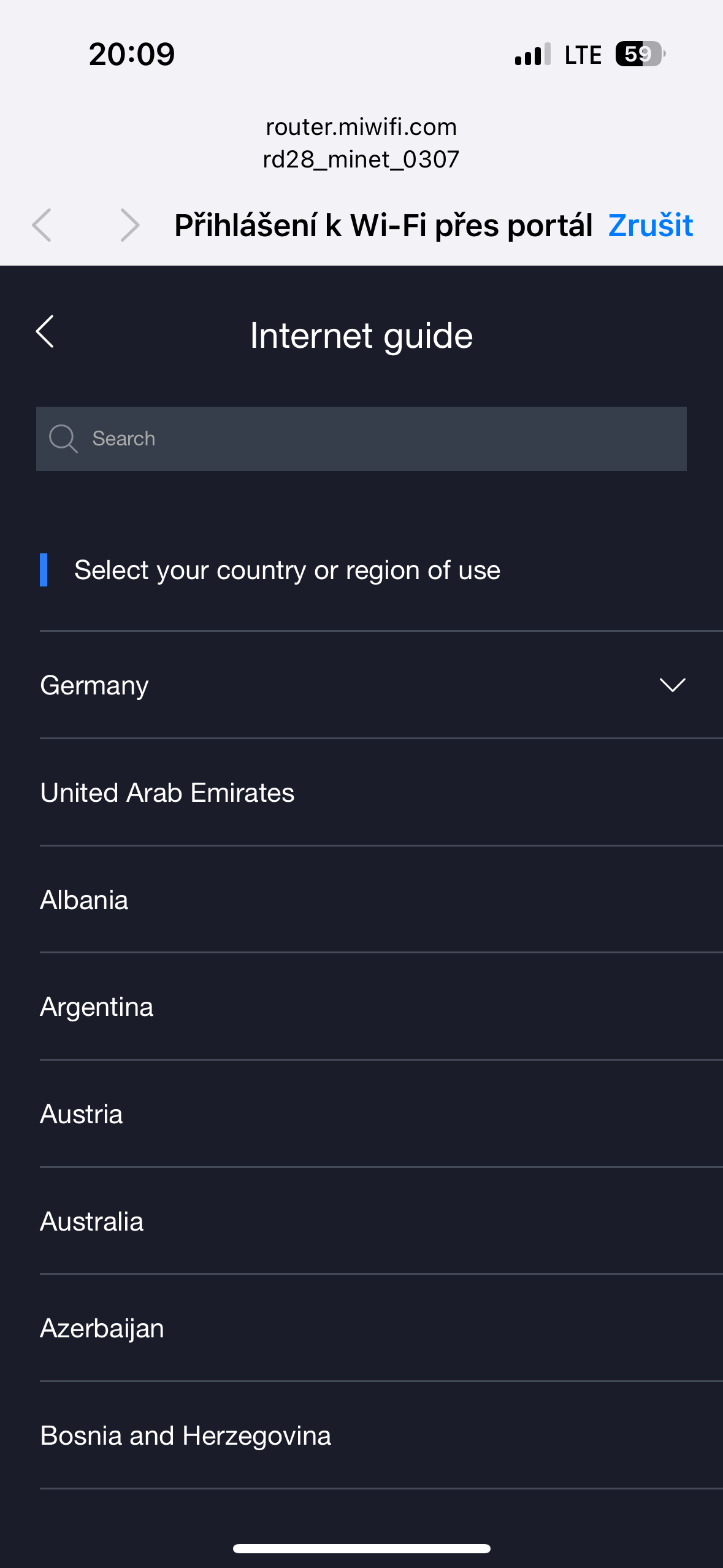Image resolution: width=723 pixels, height=1568 pixels.
Task: Pick Austria from the region list
Action: [x=82, y=1114]
